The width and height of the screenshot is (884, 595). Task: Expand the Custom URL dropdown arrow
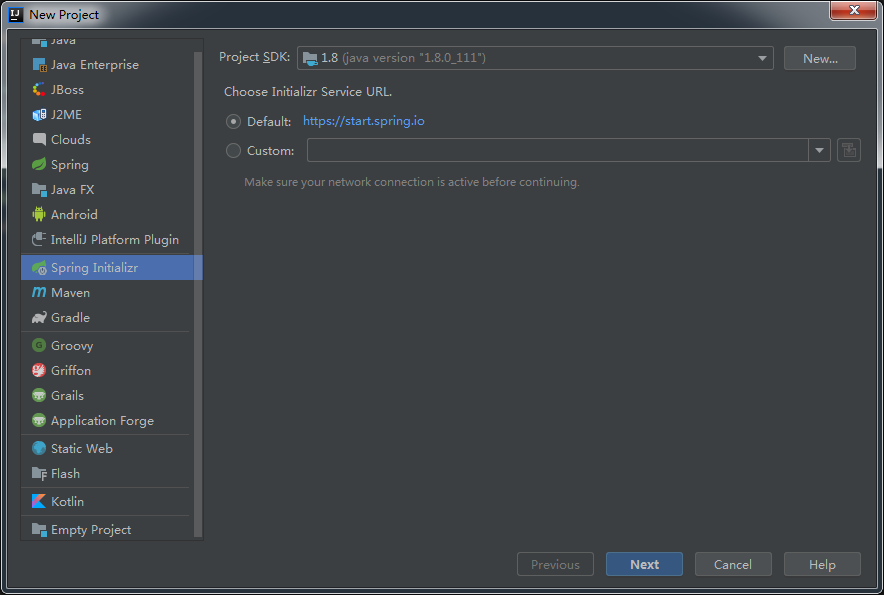820,150
